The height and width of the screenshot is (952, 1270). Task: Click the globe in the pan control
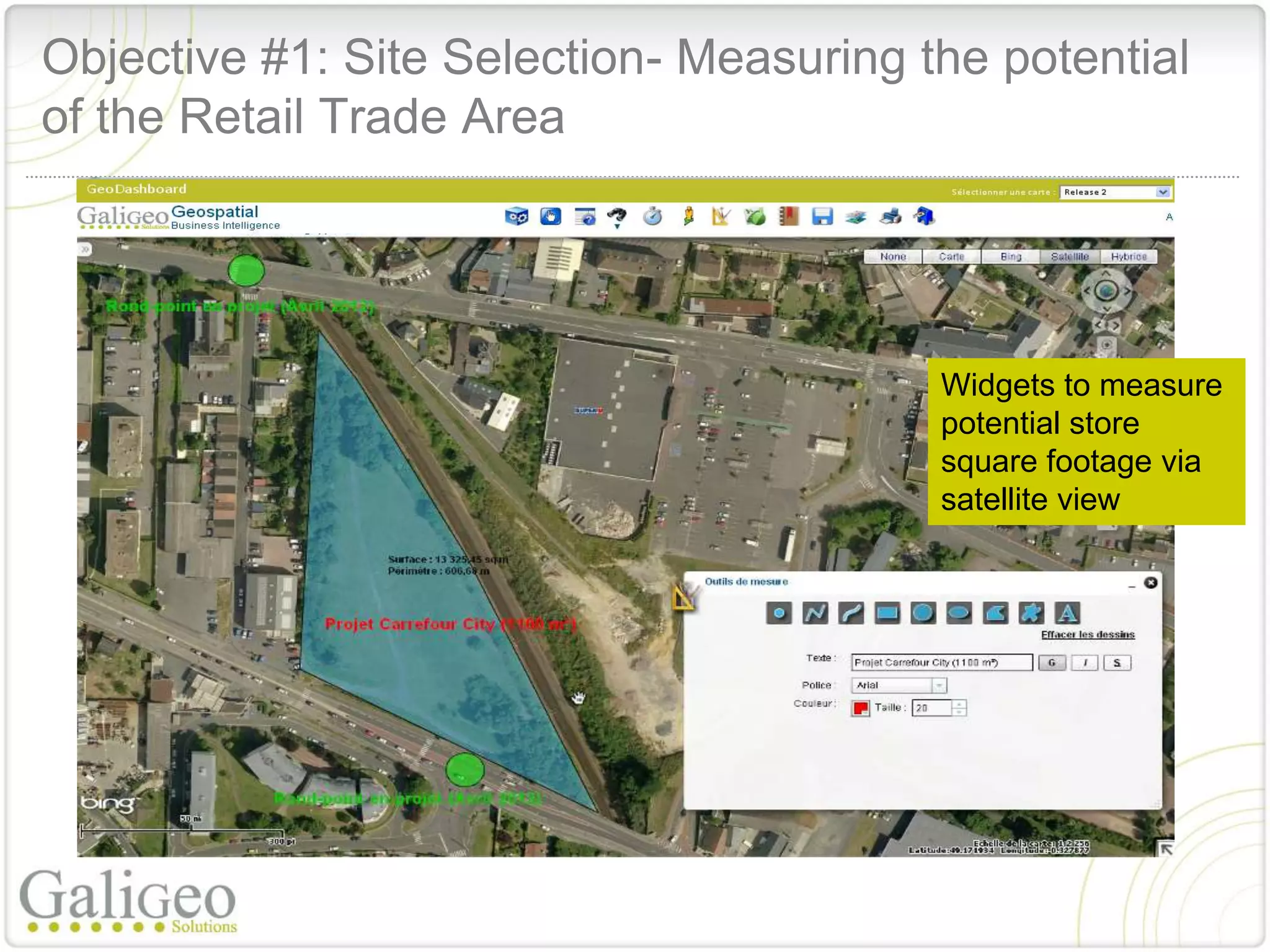point(1106,290)
